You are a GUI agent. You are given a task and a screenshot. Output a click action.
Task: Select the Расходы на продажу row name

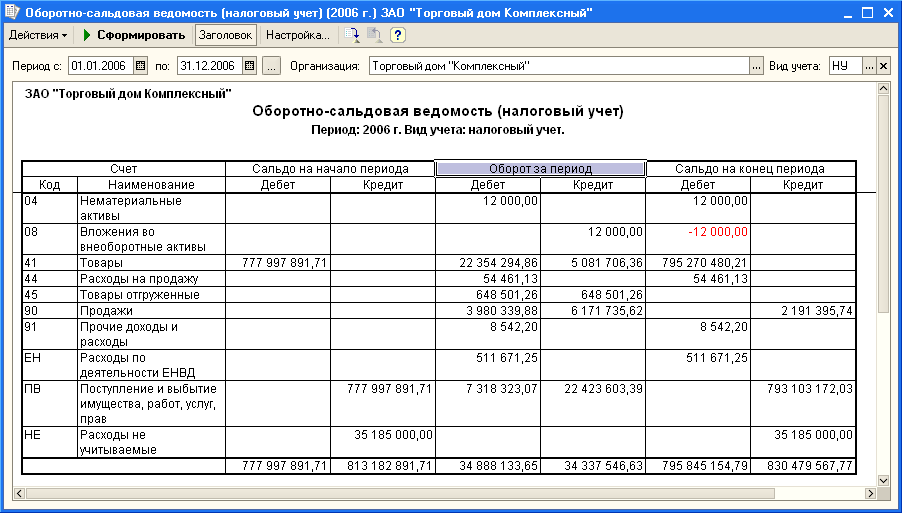(151, 279)
